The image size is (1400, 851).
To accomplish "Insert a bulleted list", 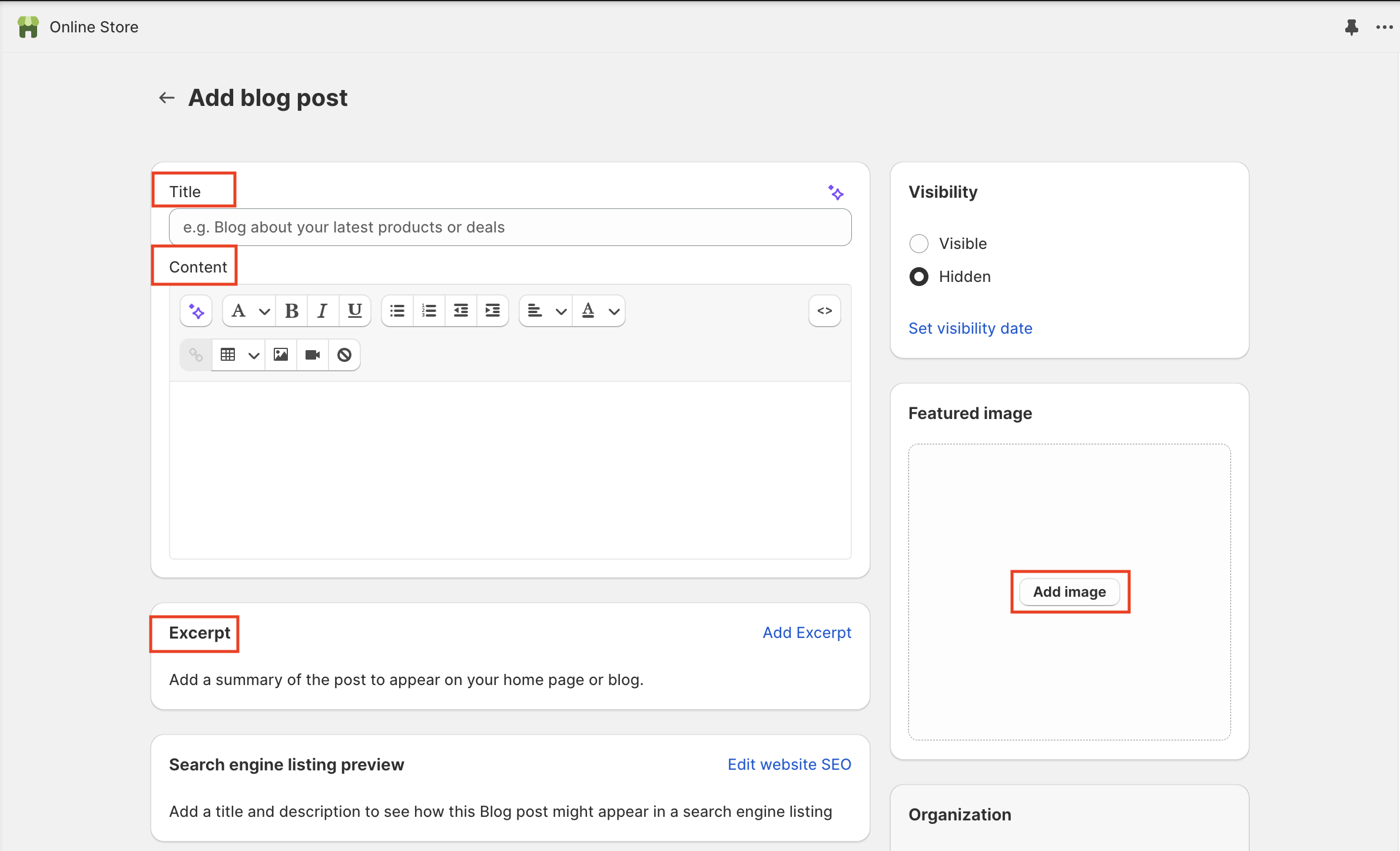I will coord(397,311).
